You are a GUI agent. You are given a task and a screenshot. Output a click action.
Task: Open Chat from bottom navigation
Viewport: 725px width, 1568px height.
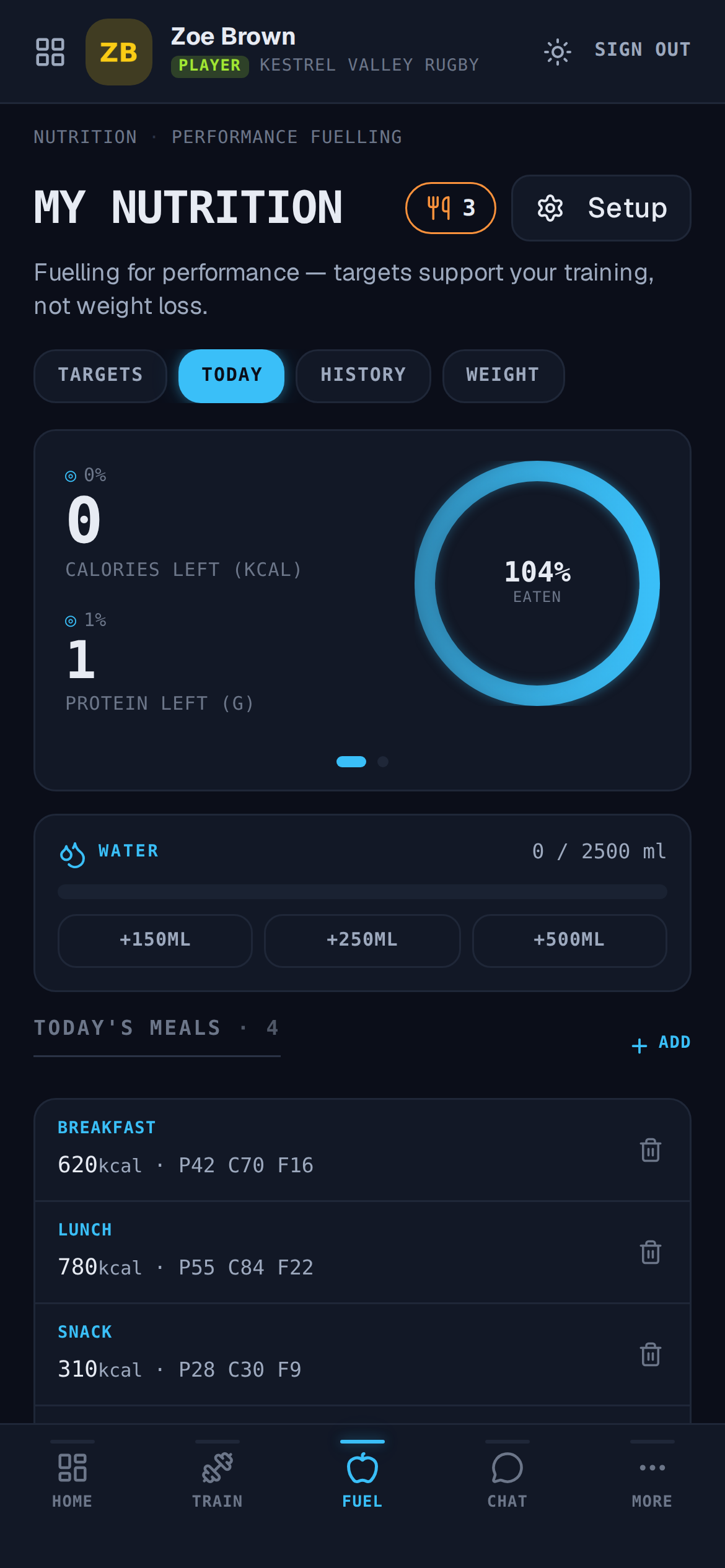(507, 1480)
